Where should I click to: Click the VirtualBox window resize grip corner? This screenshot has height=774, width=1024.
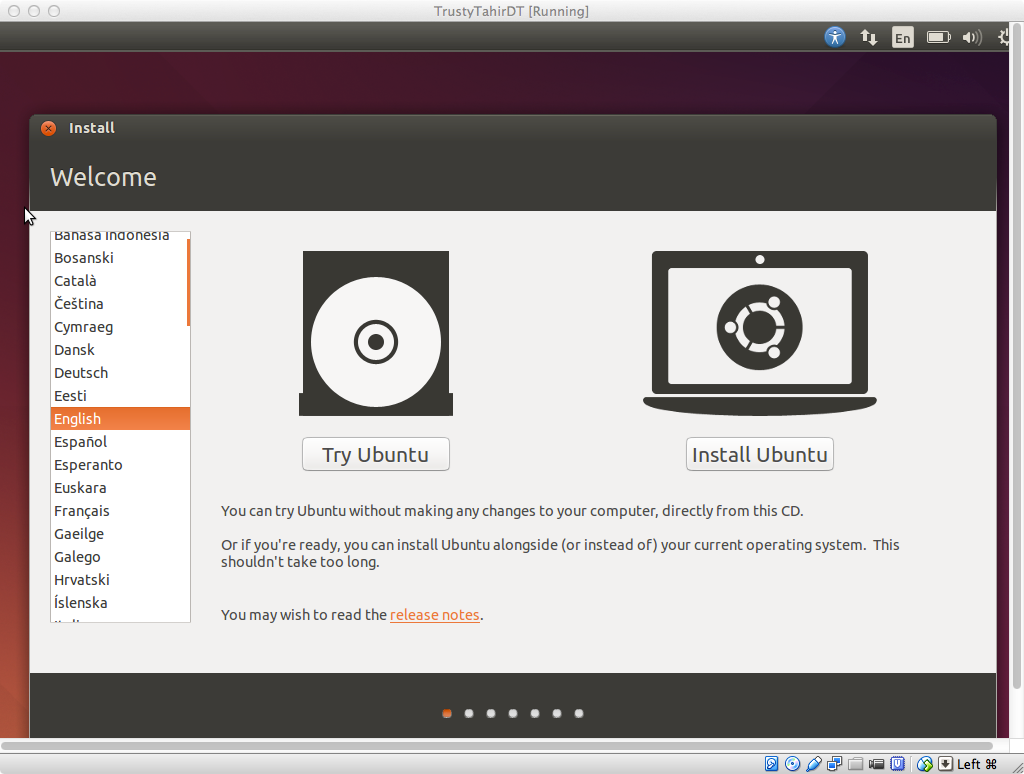[x=1017, y=767]
